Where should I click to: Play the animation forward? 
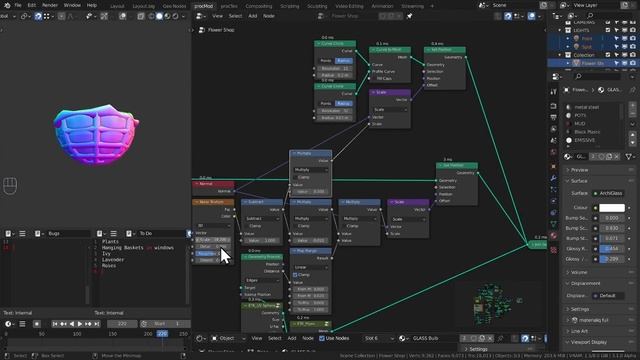click(x=80, y=324)
